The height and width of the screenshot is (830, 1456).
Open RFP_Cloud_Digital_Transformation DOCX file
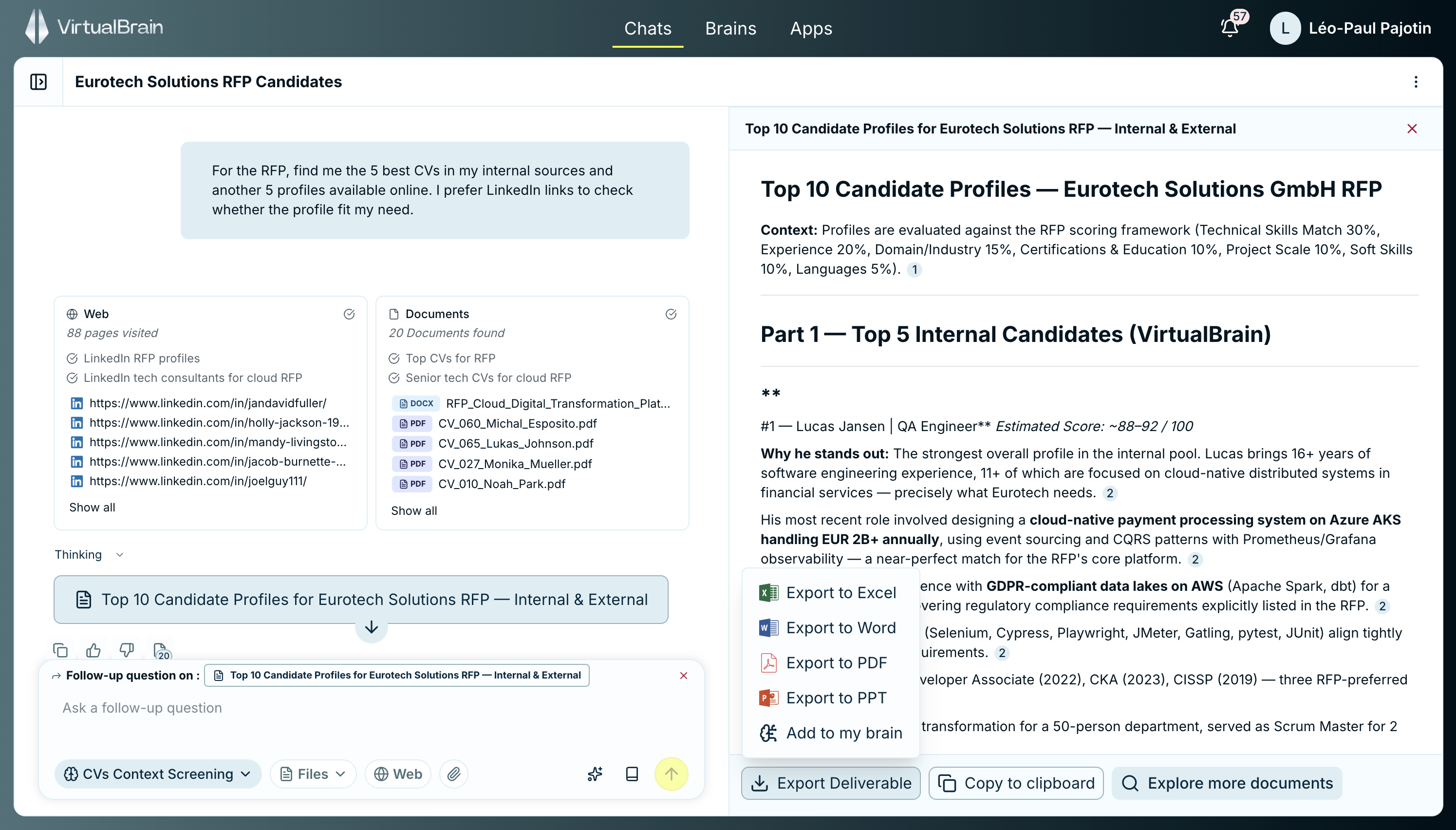[x=531, y=404]
